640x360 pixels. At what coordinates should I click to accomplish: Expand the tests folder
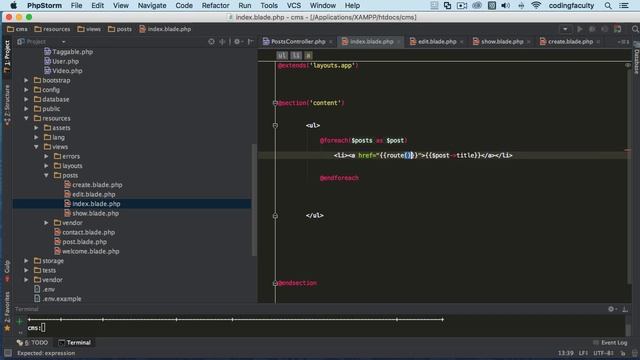coord(27,270)
